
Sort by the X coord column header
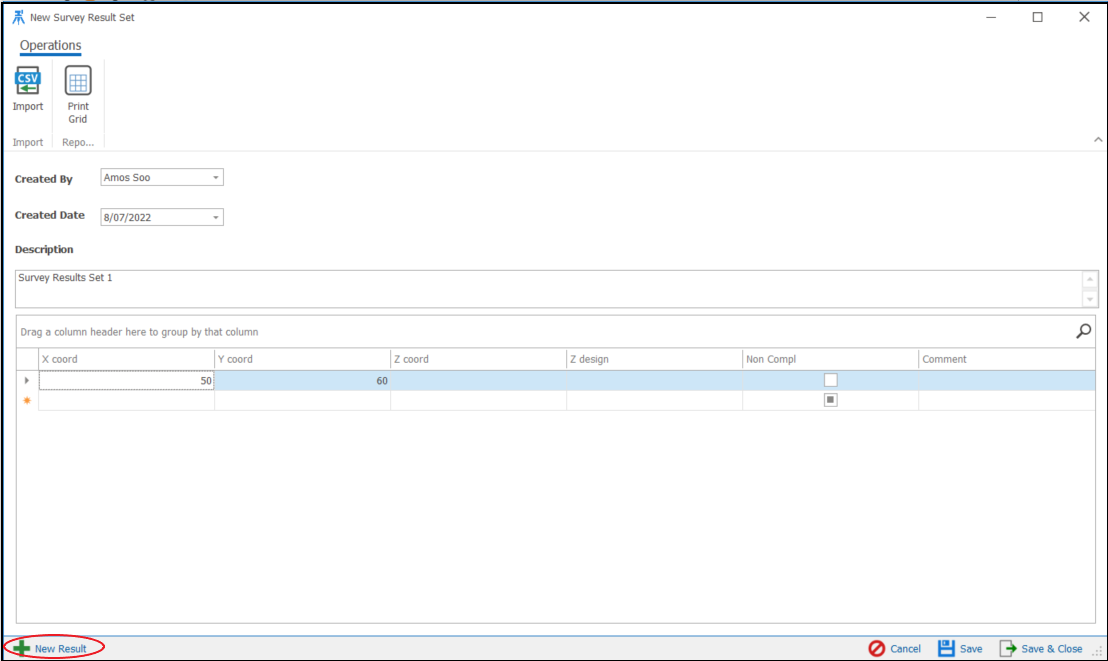[x=126, y=359]
